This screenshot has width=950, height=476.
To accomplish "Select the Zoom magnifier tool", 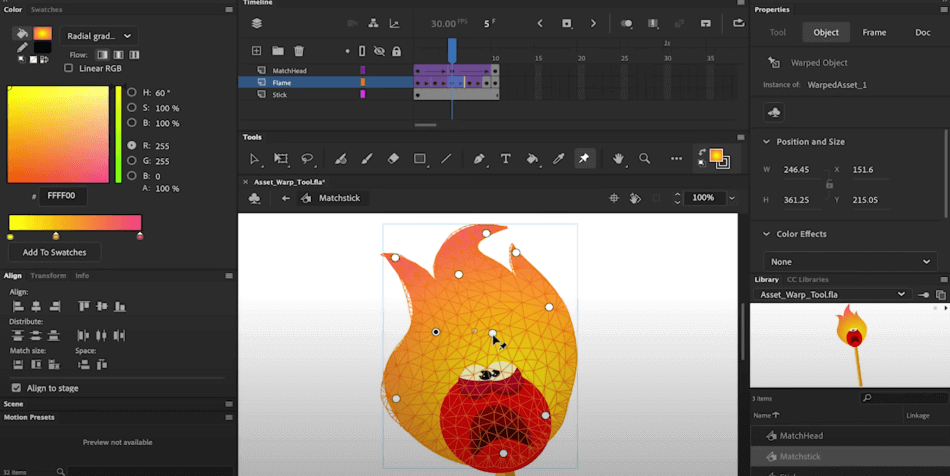I will point(645,159).
